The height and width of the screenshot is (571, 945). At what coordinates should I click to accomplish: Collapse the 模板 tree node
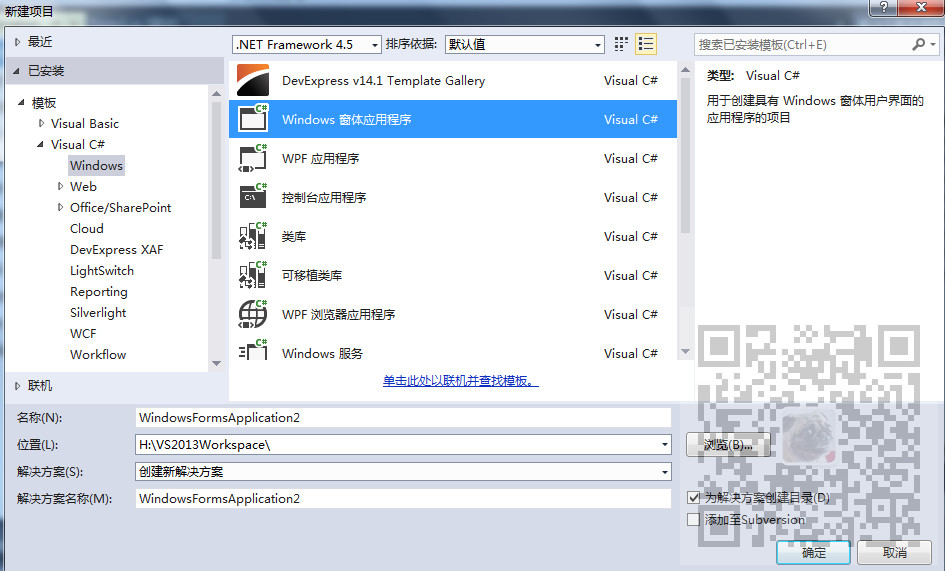[21, 103]
